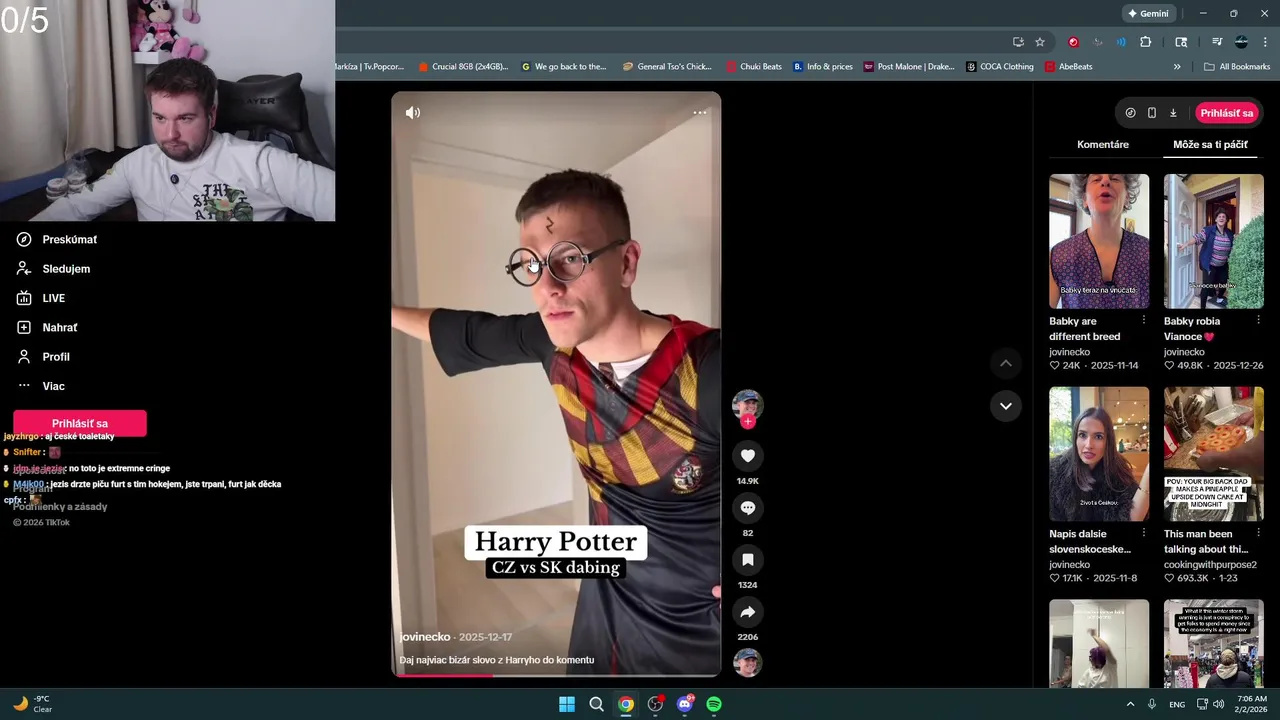Image resolution: width=1280 pixels, height=720 pixels.
Task: Switch to the Môže sa ti páčiť tab
Action: tap(1210, 145)
